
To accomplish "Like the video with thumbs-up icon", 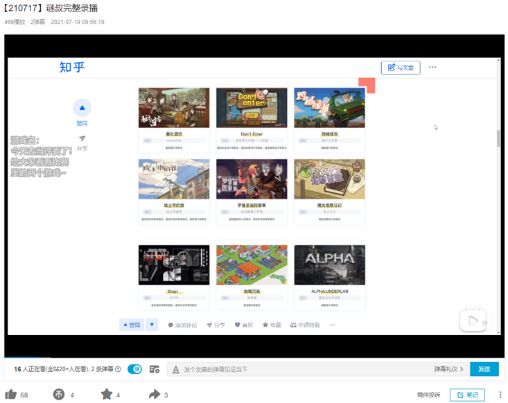I will [11, 395].
